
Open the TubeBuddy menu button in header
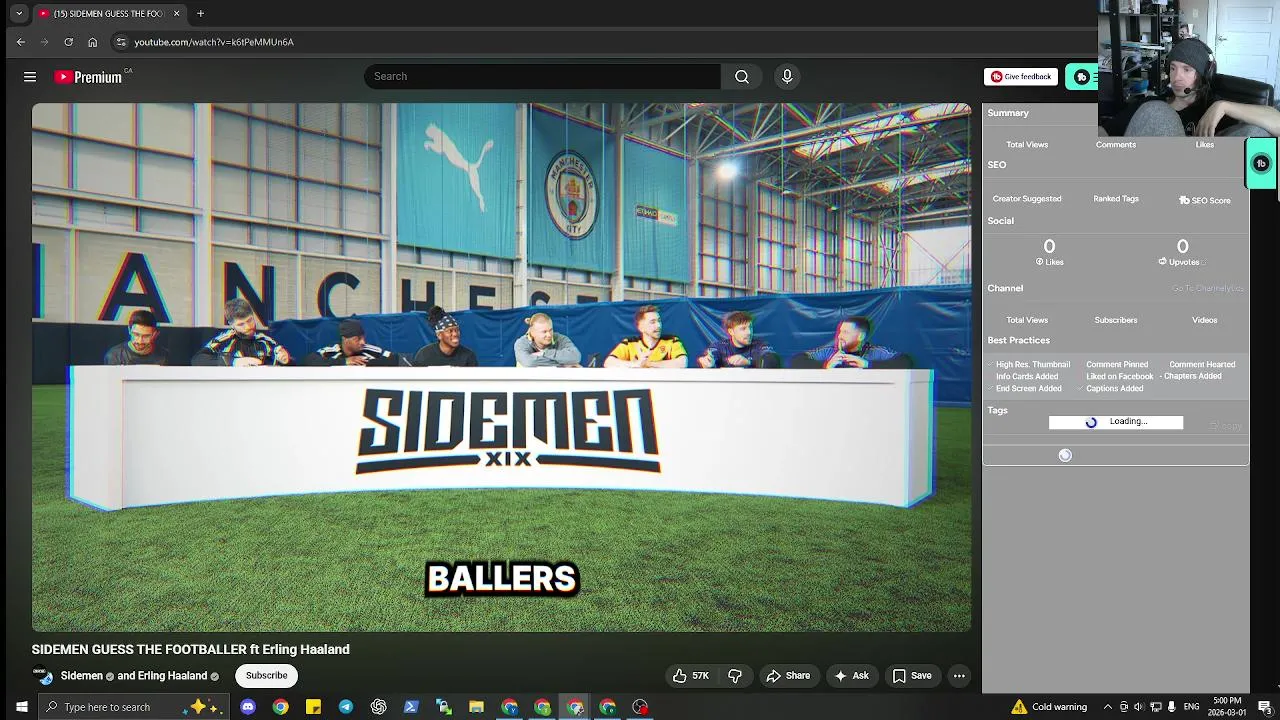tap(1081, 77)
